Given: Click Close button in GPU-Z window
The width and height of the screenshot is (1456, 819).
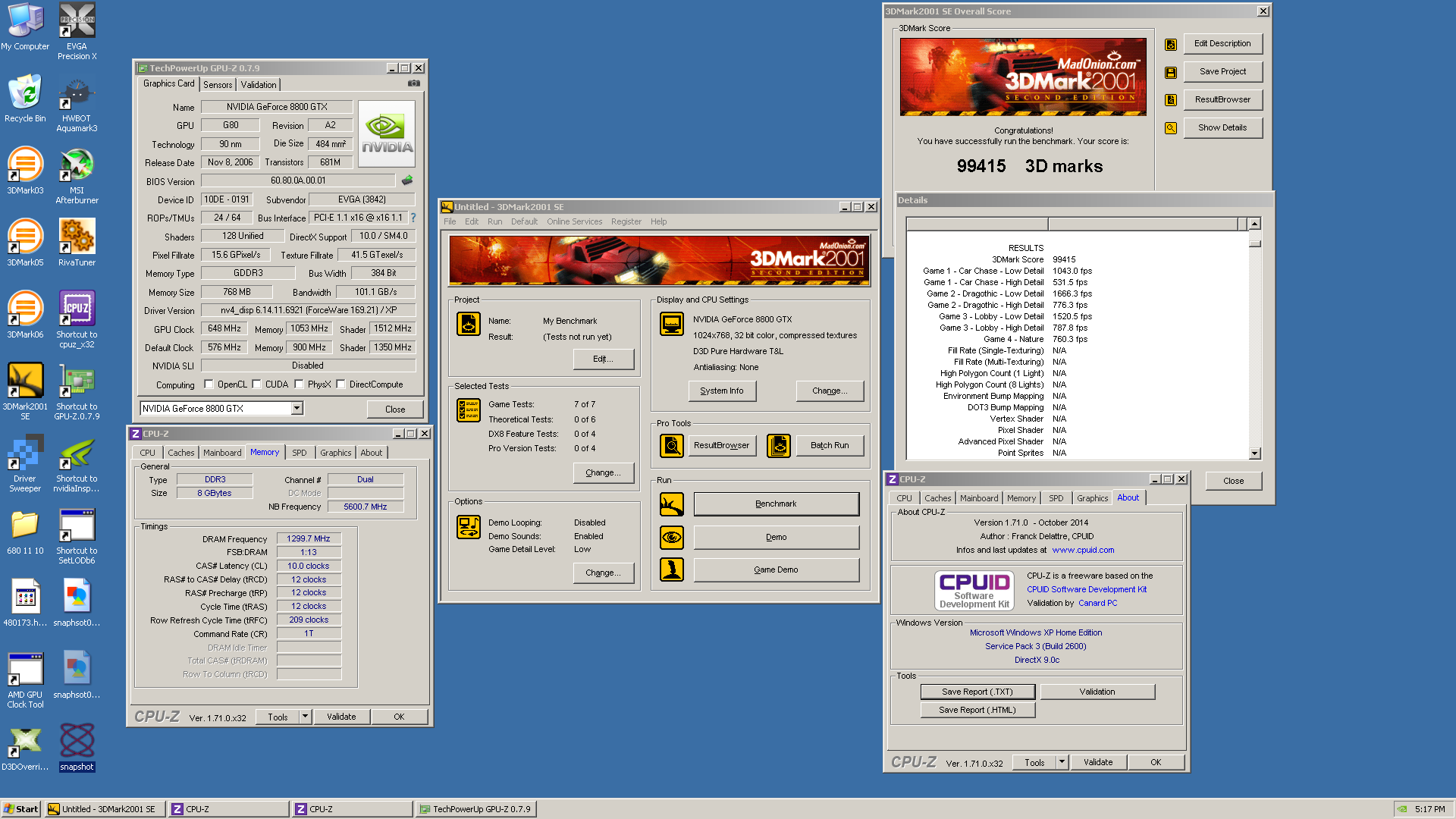Looking at the screenshot, I should (x=395, y=409).
